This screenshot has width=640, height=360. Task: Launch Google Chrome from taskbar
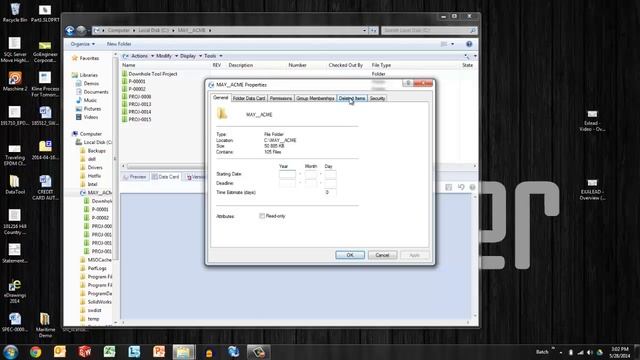[x=36, y=351]
